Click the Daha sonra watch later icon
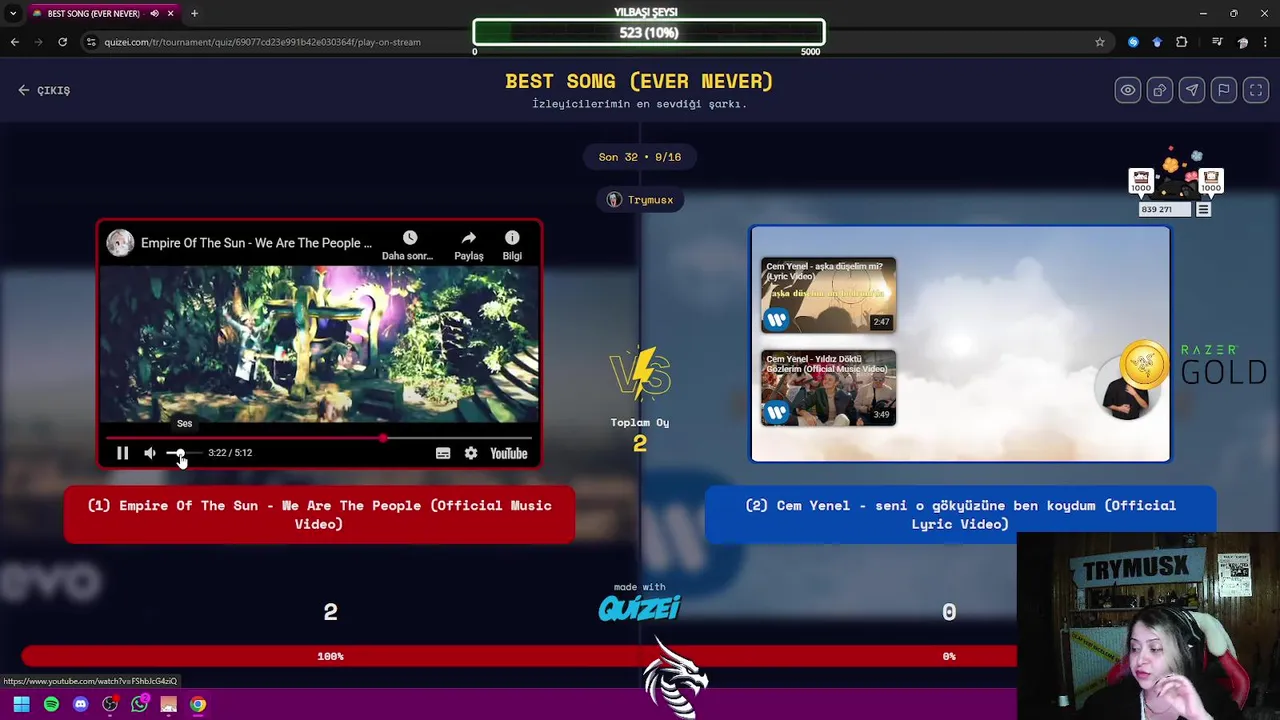1280x720 pixels. 409,238
